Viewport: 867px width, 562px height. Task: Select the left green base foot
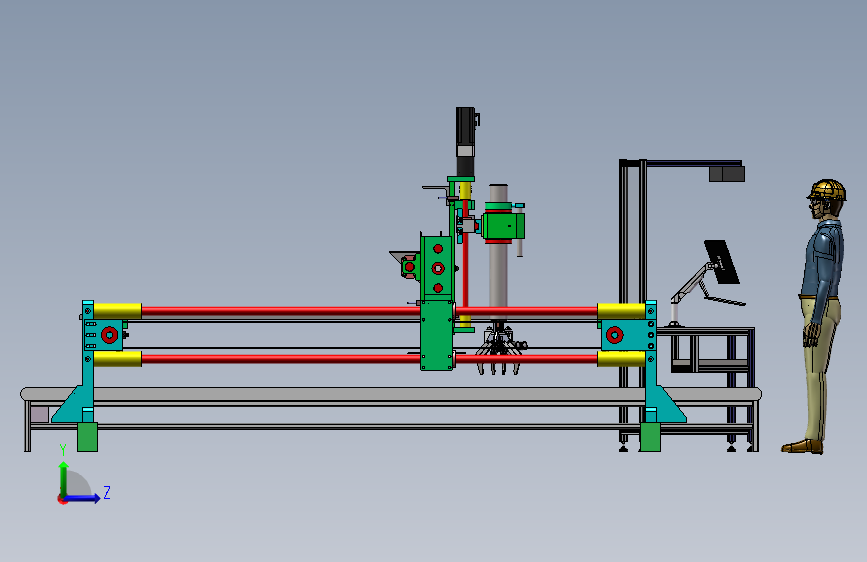[x=87, y=437]
